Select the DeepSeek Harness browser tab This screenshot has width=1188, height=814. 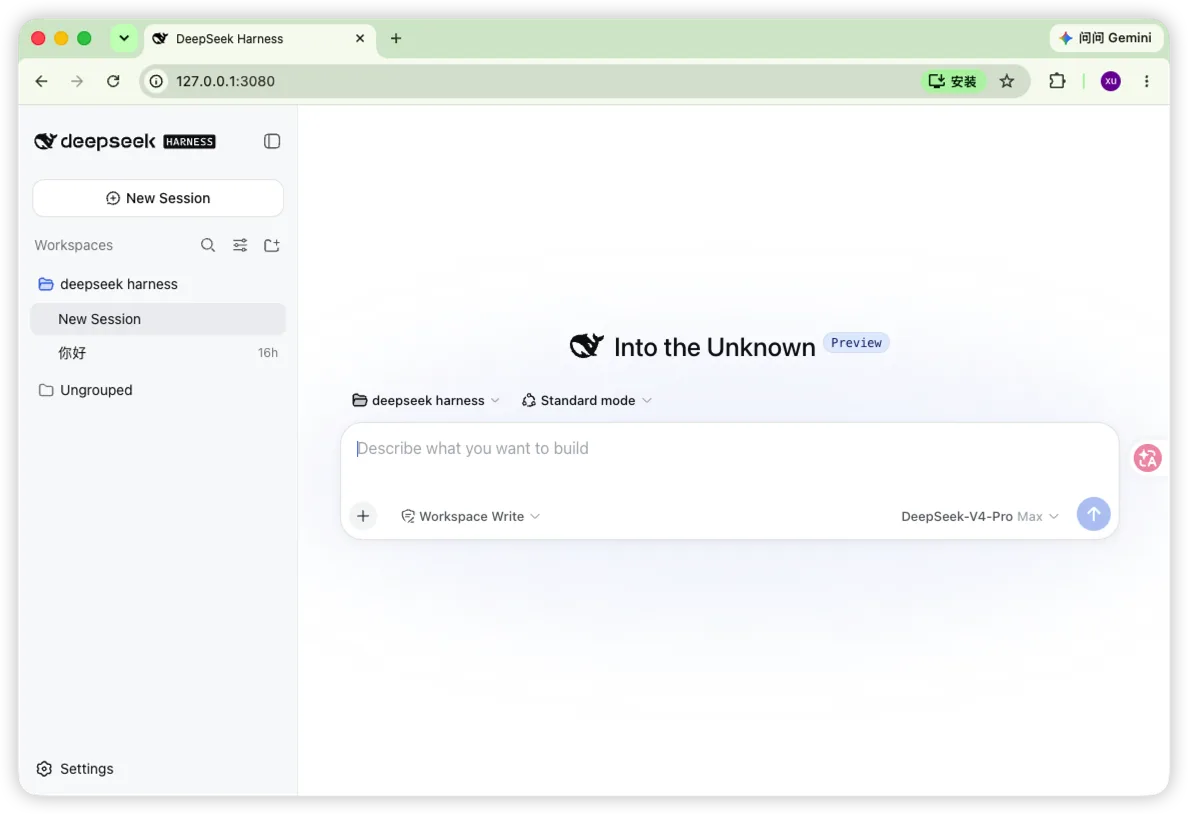258,39
